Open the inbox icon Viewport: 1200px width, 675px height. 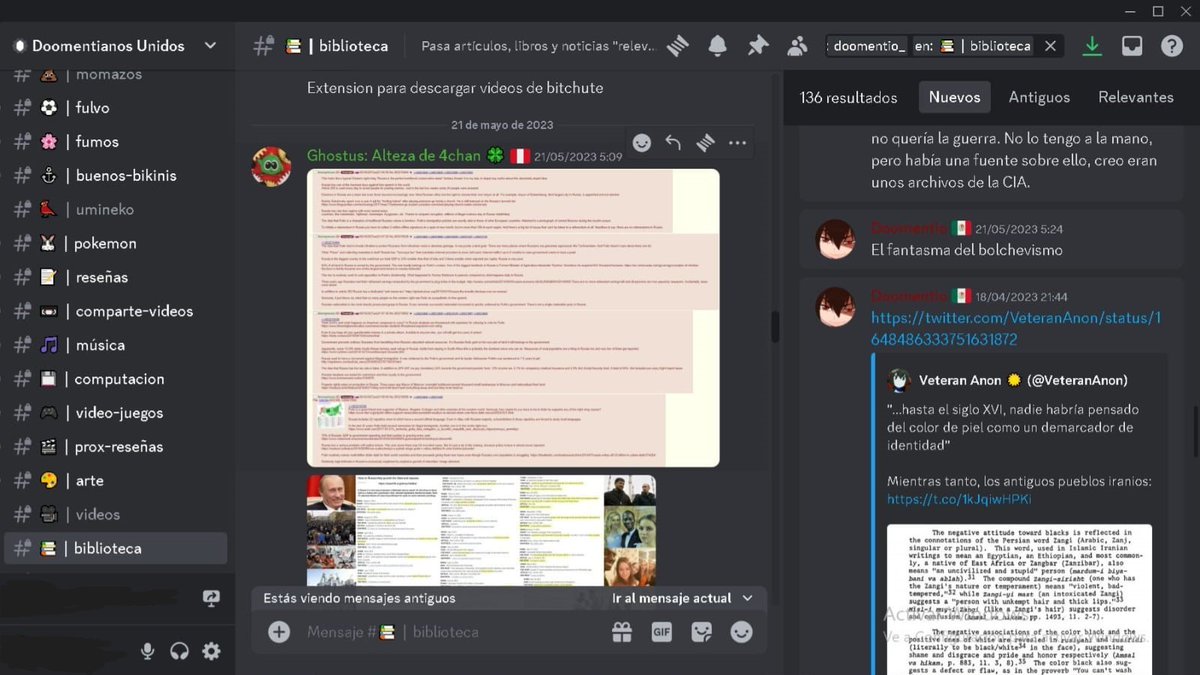[x=1132, y=46]
